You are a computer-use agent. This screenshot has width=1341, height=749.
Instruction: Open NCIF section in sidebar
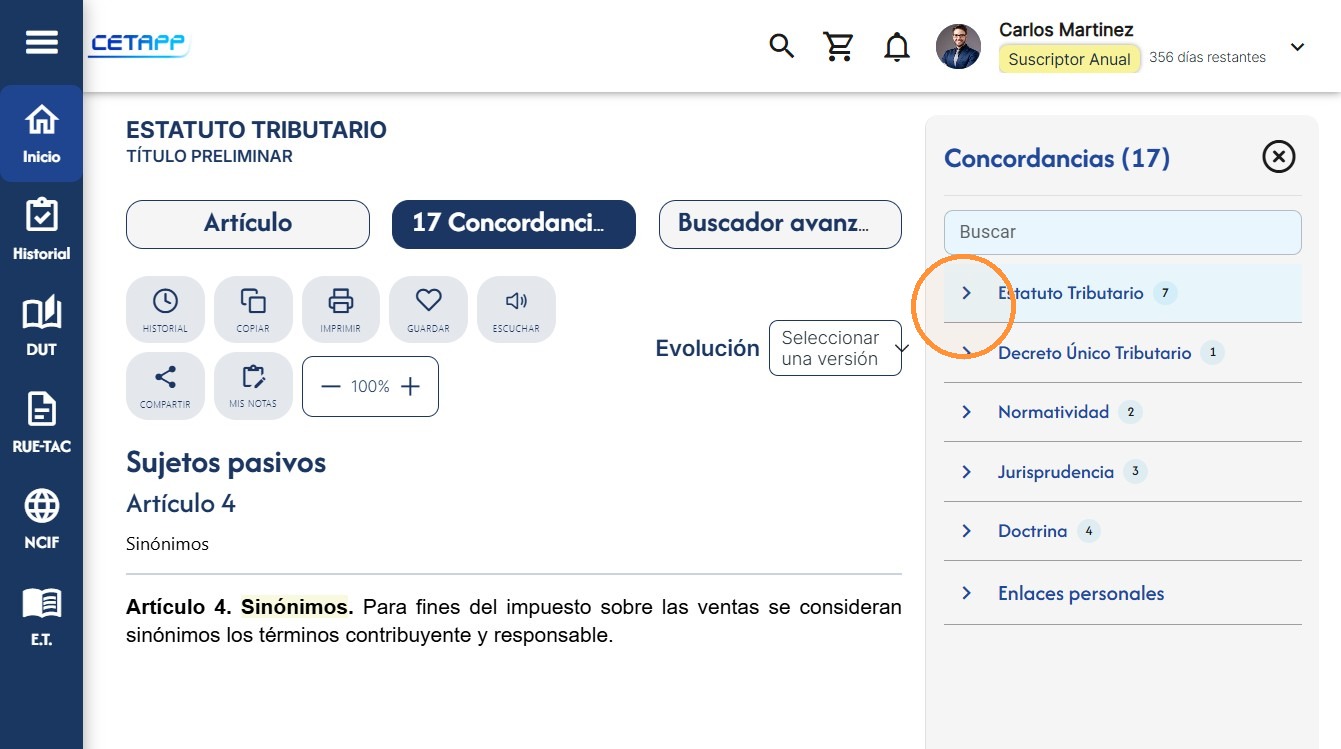[x=41, y=519]
